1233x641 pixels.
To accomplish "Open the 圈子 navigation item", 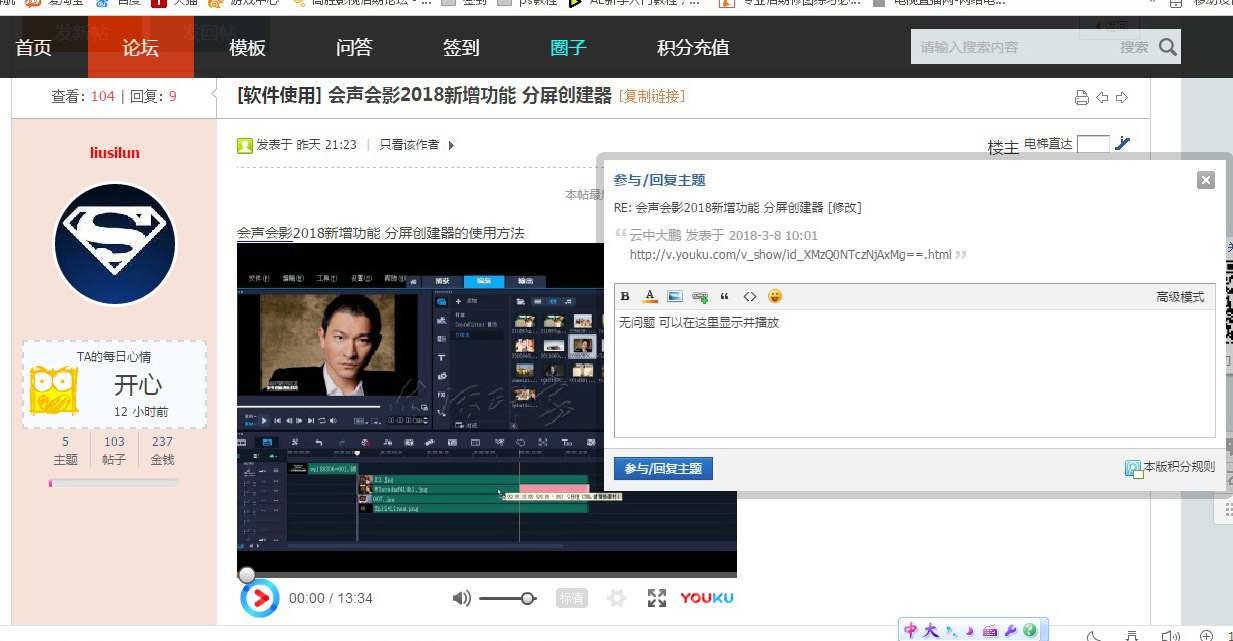I will point(568,47).
